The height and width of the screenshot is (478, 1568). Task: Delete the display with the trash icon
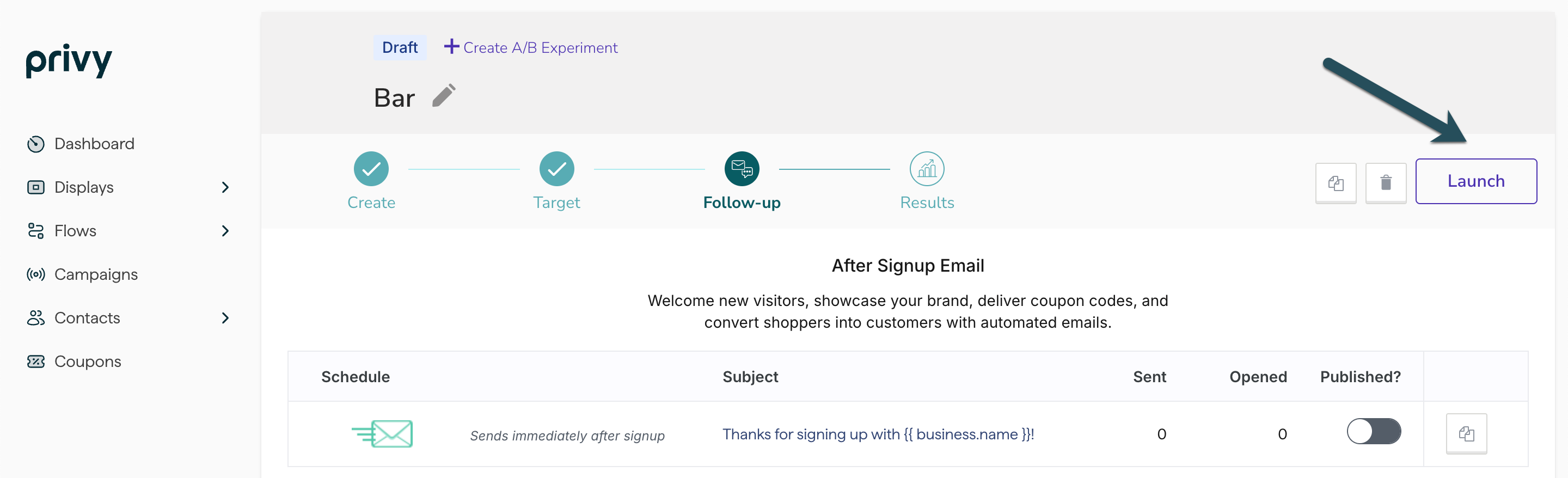click(1386, 183)
